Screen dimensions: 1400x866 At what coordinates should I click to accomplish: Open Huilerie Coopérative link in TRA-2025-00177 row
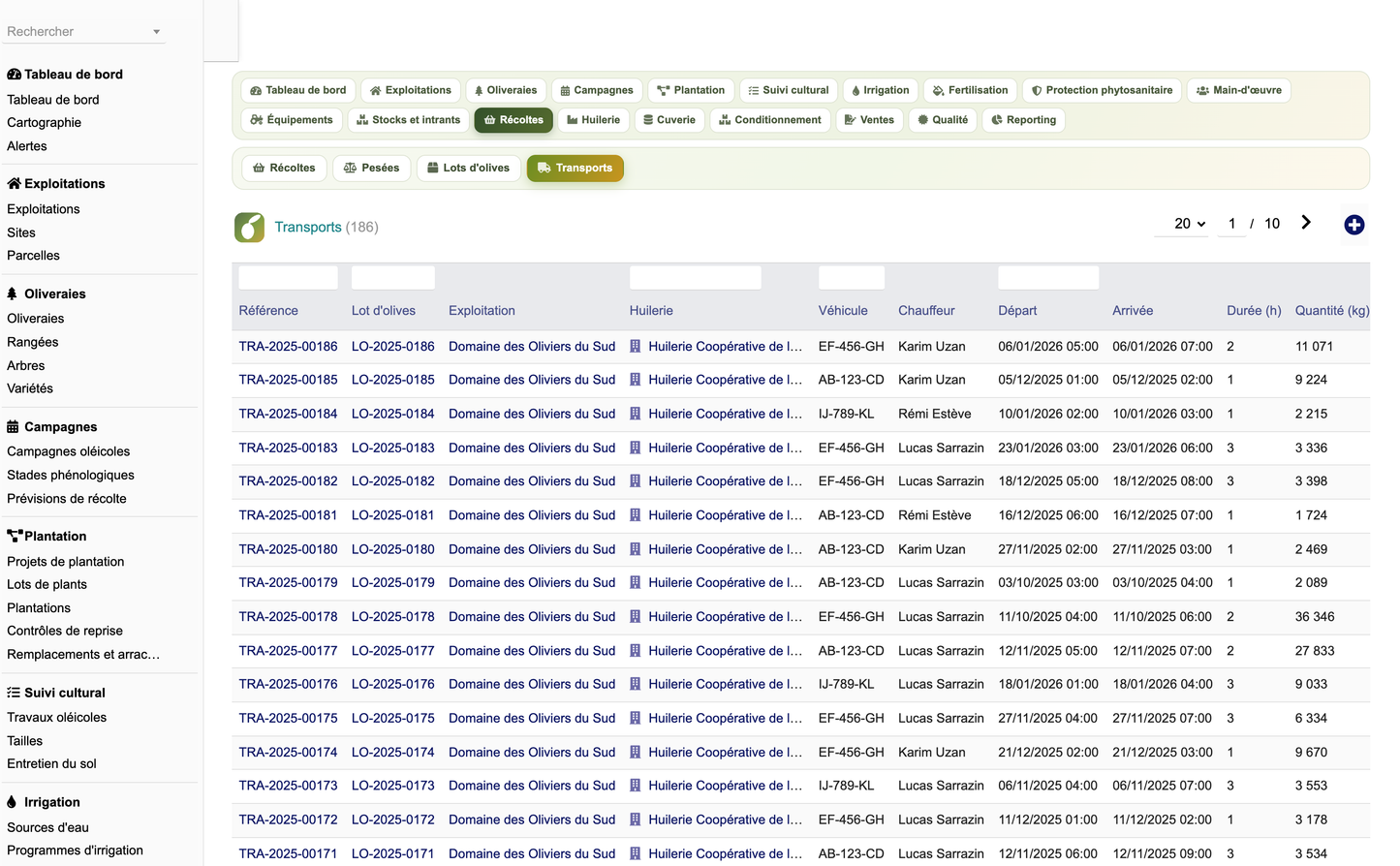tap(725, 651)
